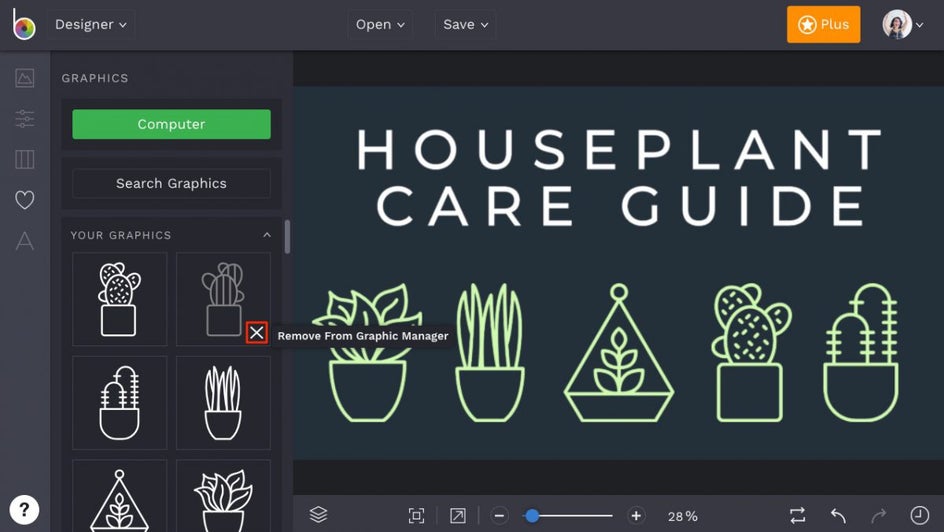Open the Save dropdown menu

click(x=465, y=25)
